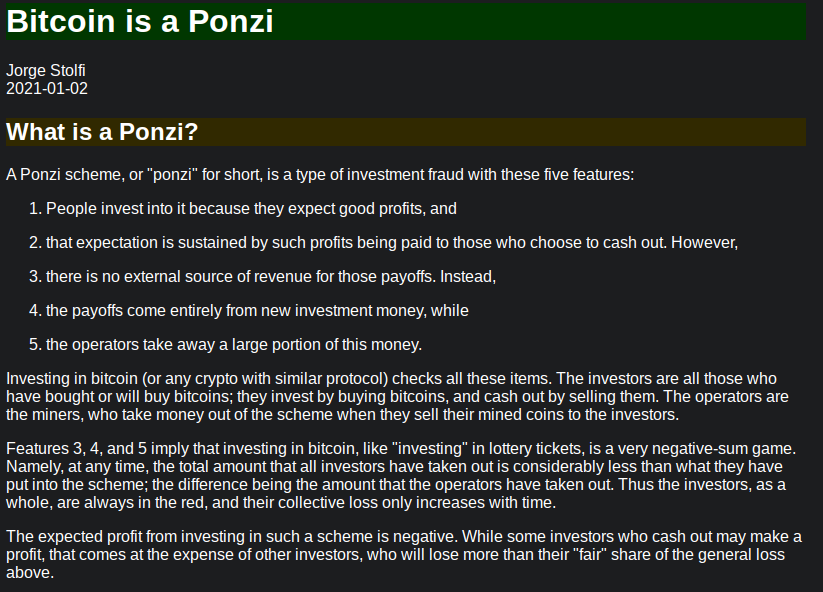Click the "What is a Ponzi?" section heading
This screenshot has width=823, height=592.
point(102,132)
